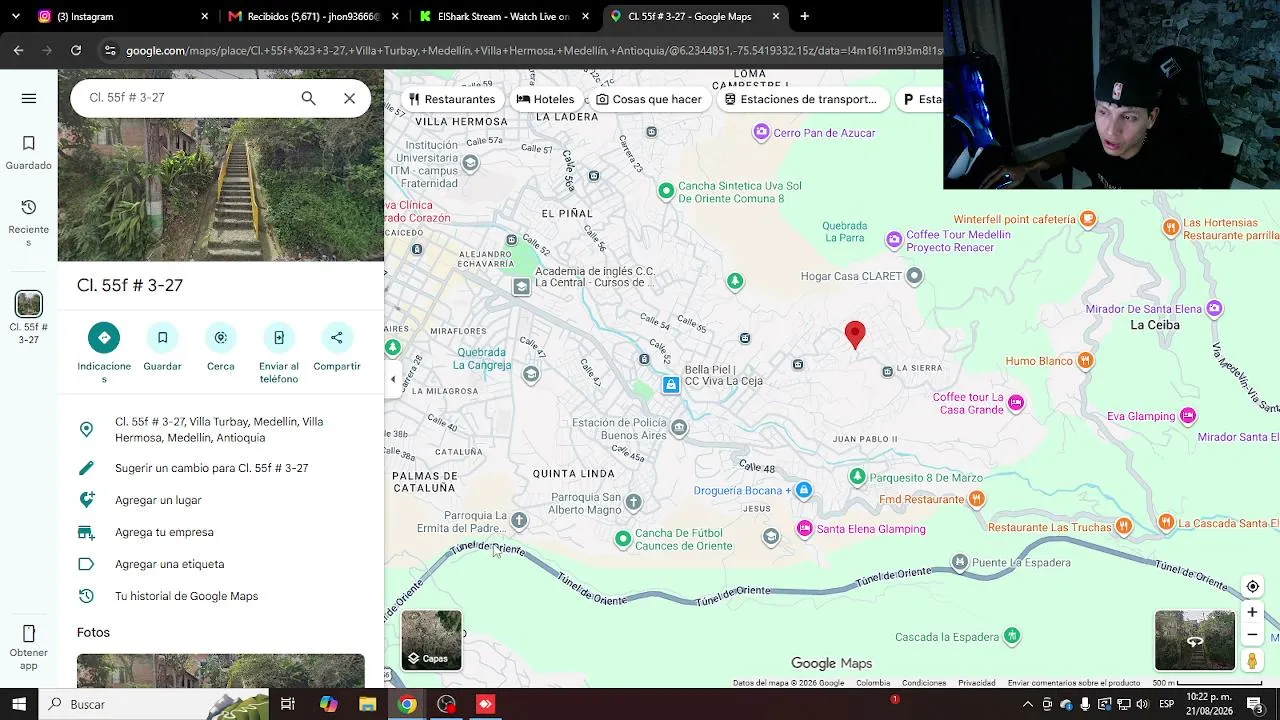Select Droguería Bocana marker
Image resolution: width=1280 pixels, height=720 pixels.
tap(804, 490)
